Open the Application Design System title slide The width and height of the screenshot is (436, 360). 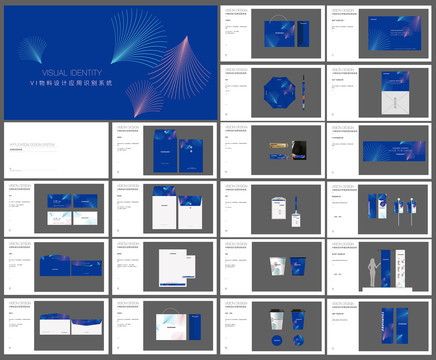click(x=56, y=150)
